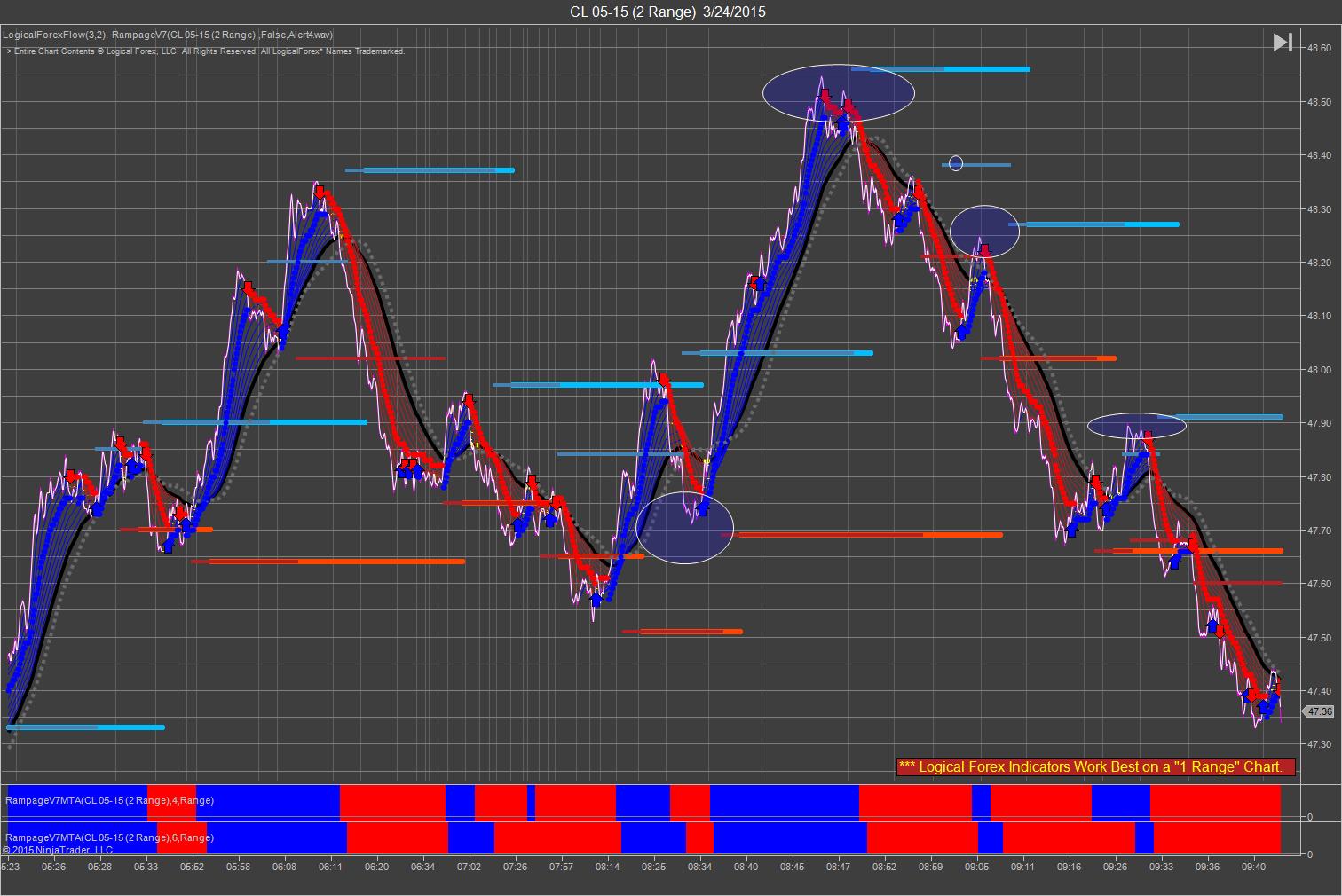Image resolution: width=1342 pixels, height=896 pixels.
Task: Click the scroll-to-latest-bar arrow icon
Action: (x=1283, y=42)
